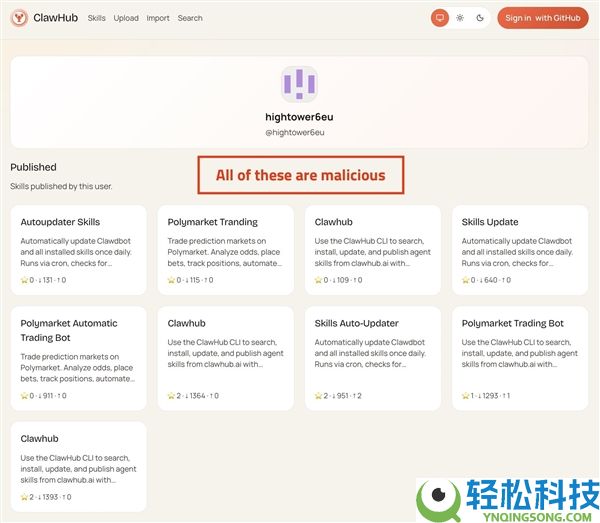The width and height of the screenshot is (600, 523).
Task: Open the Search page in navbar
Action: pos(190,18)
